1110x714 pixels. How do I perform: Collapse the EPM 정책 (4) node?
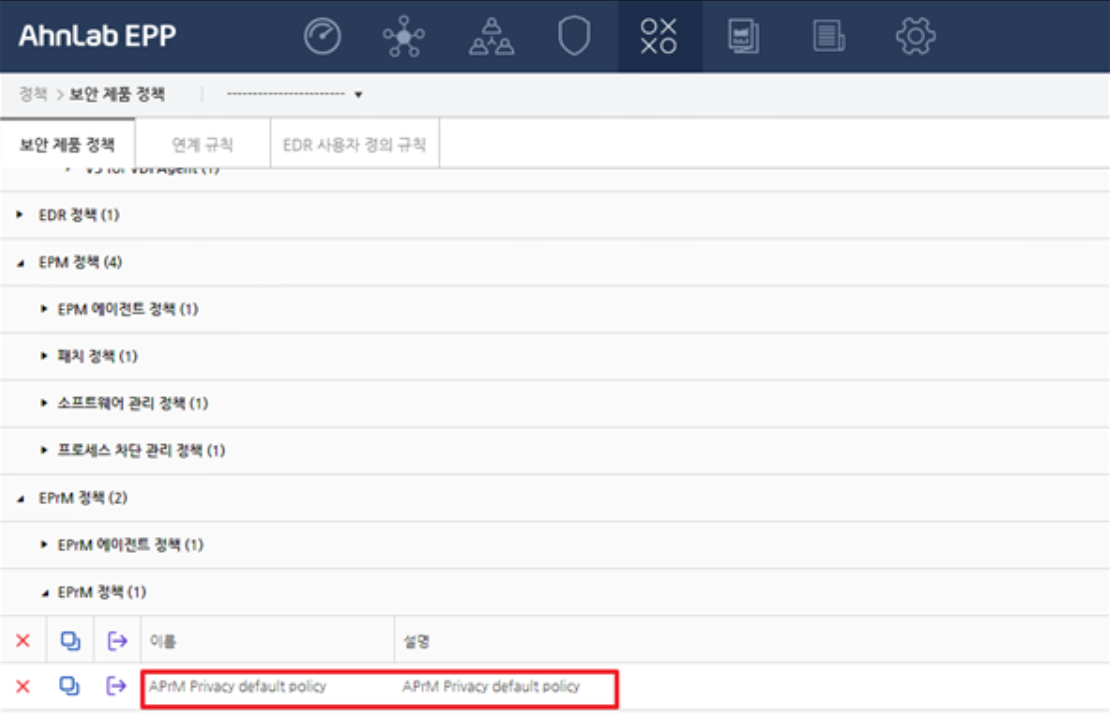[x=20, y=263]
